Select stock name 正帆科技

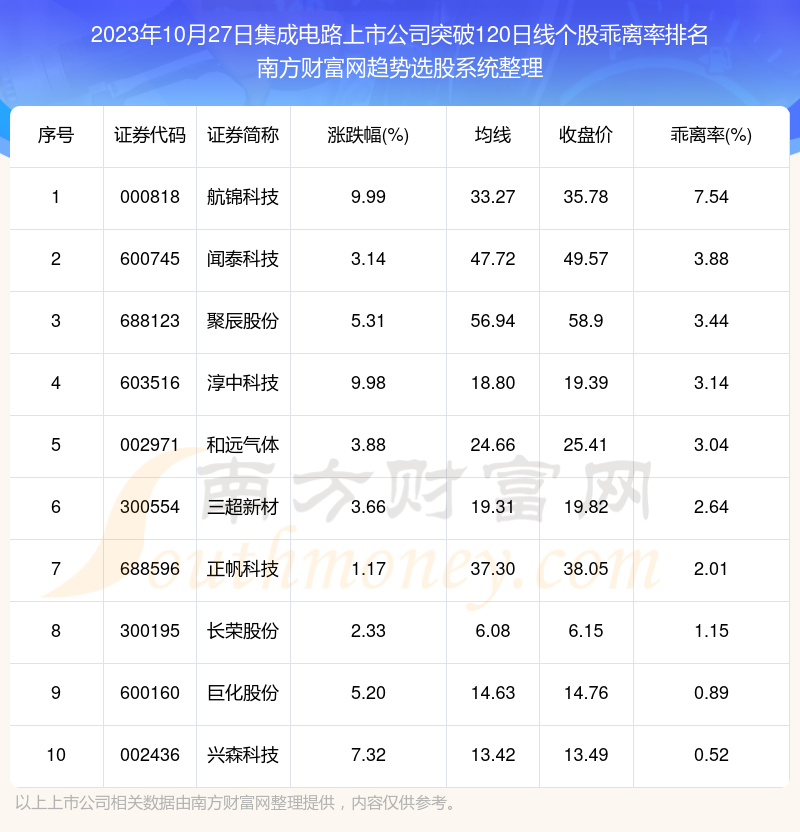pyautogui.click(x=243, y=569)
